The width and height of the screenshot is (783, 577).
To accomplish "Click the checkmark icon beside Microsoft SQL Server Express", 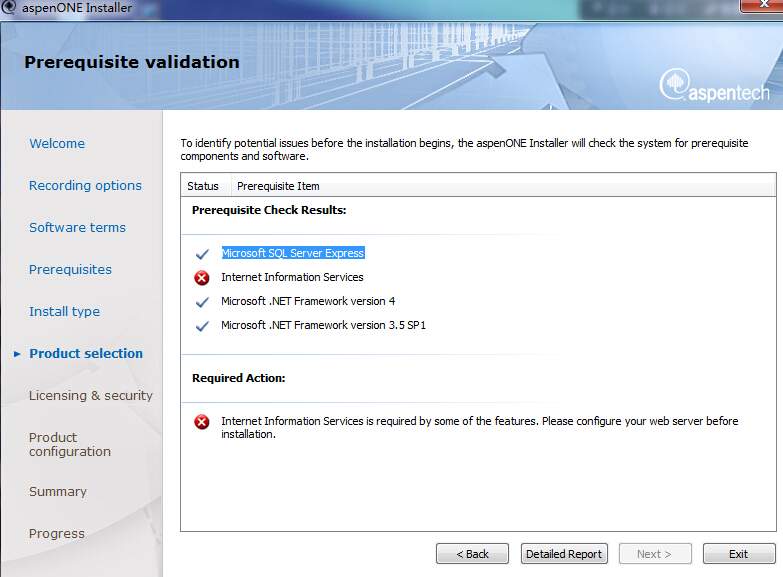I will (x=202, y=254).
